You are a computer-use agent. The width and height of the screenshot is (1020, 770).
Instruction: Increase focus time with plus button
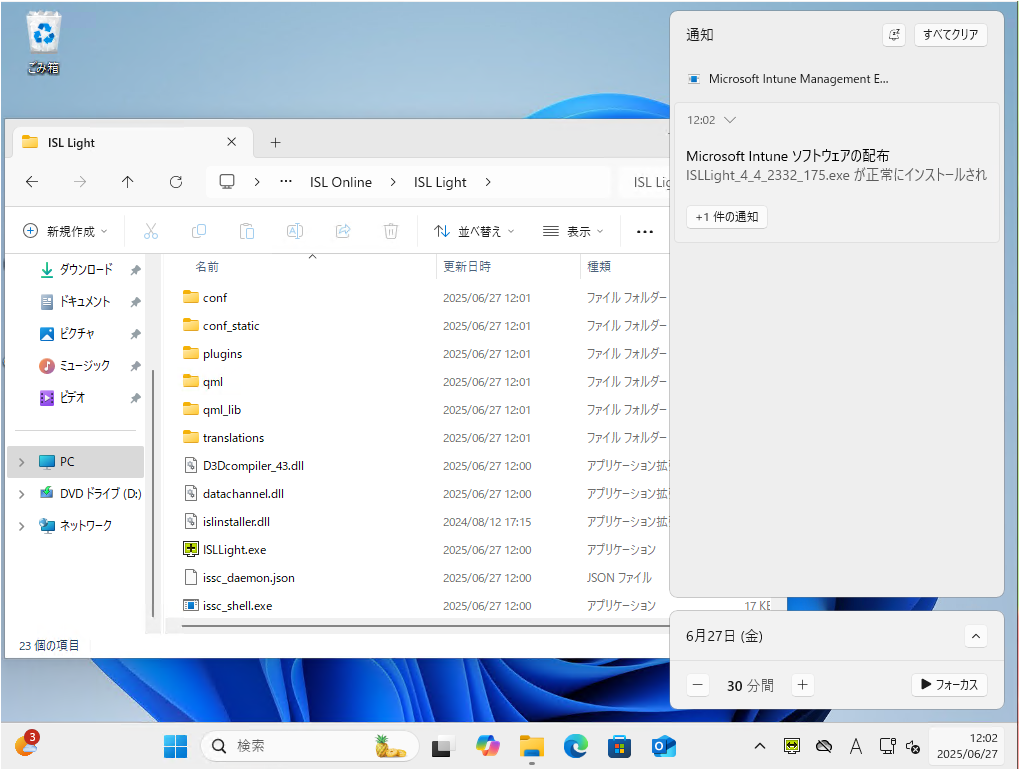(803, 685)
